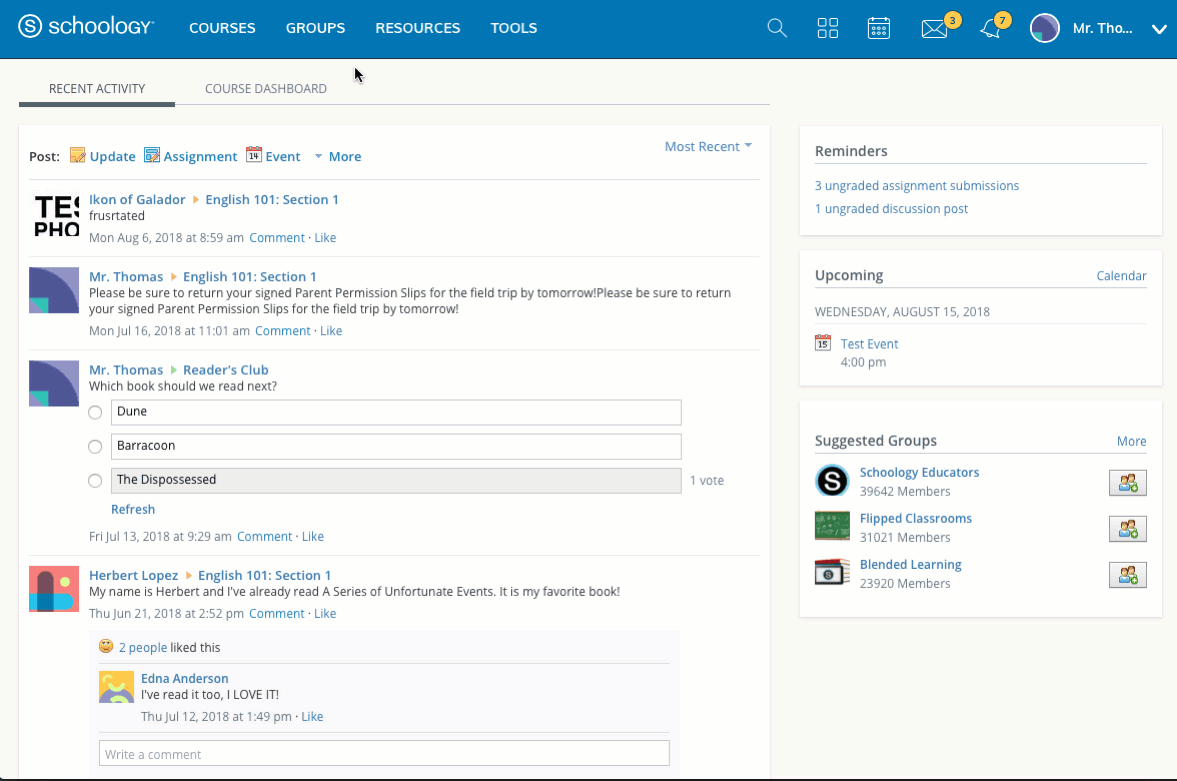Select the Barracoon poll option

pos(95,446)
